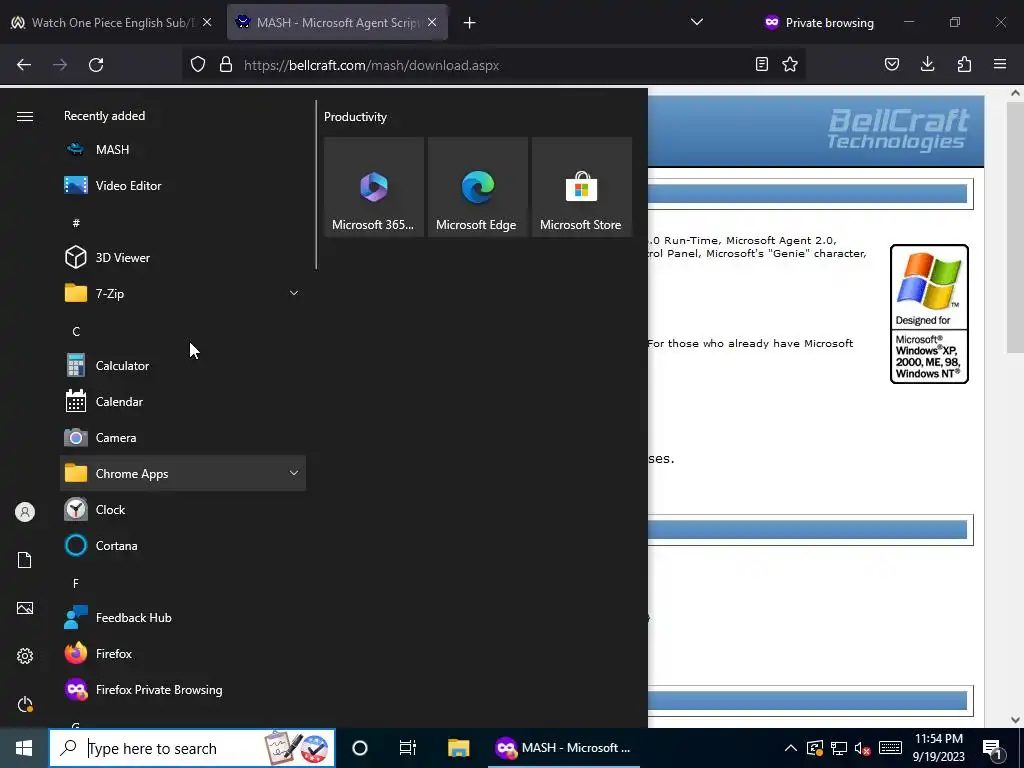Open Calendar app
The image size is (1024, 768).
[x=183, y=402]
